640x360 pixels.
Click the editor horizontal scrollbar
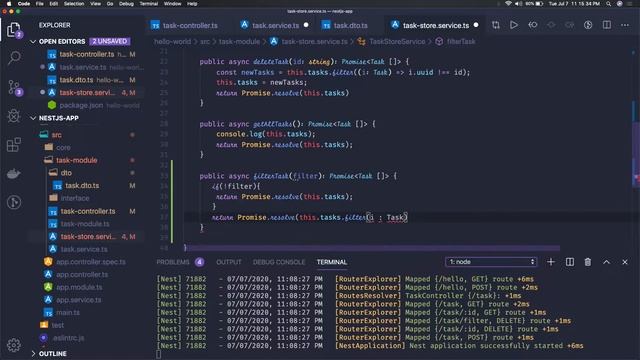pos(372,248)
